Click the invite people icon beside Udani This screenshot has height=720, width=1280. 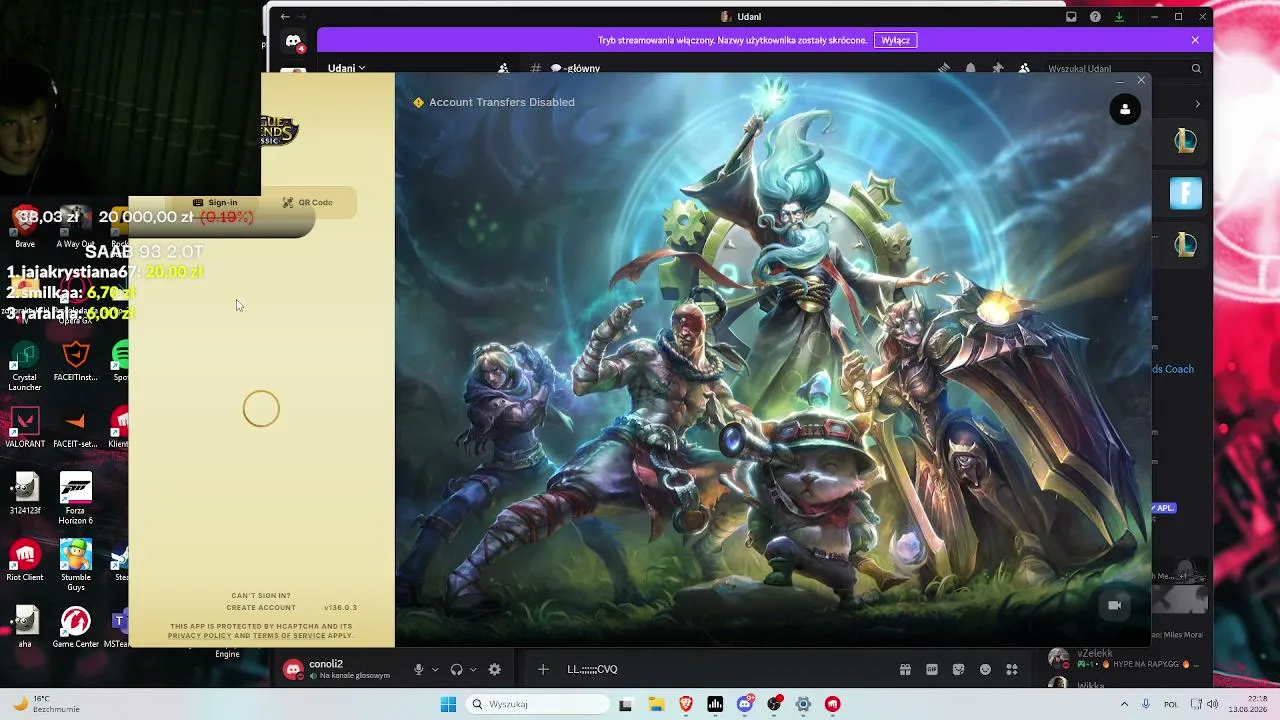click(x=504, y=68)
